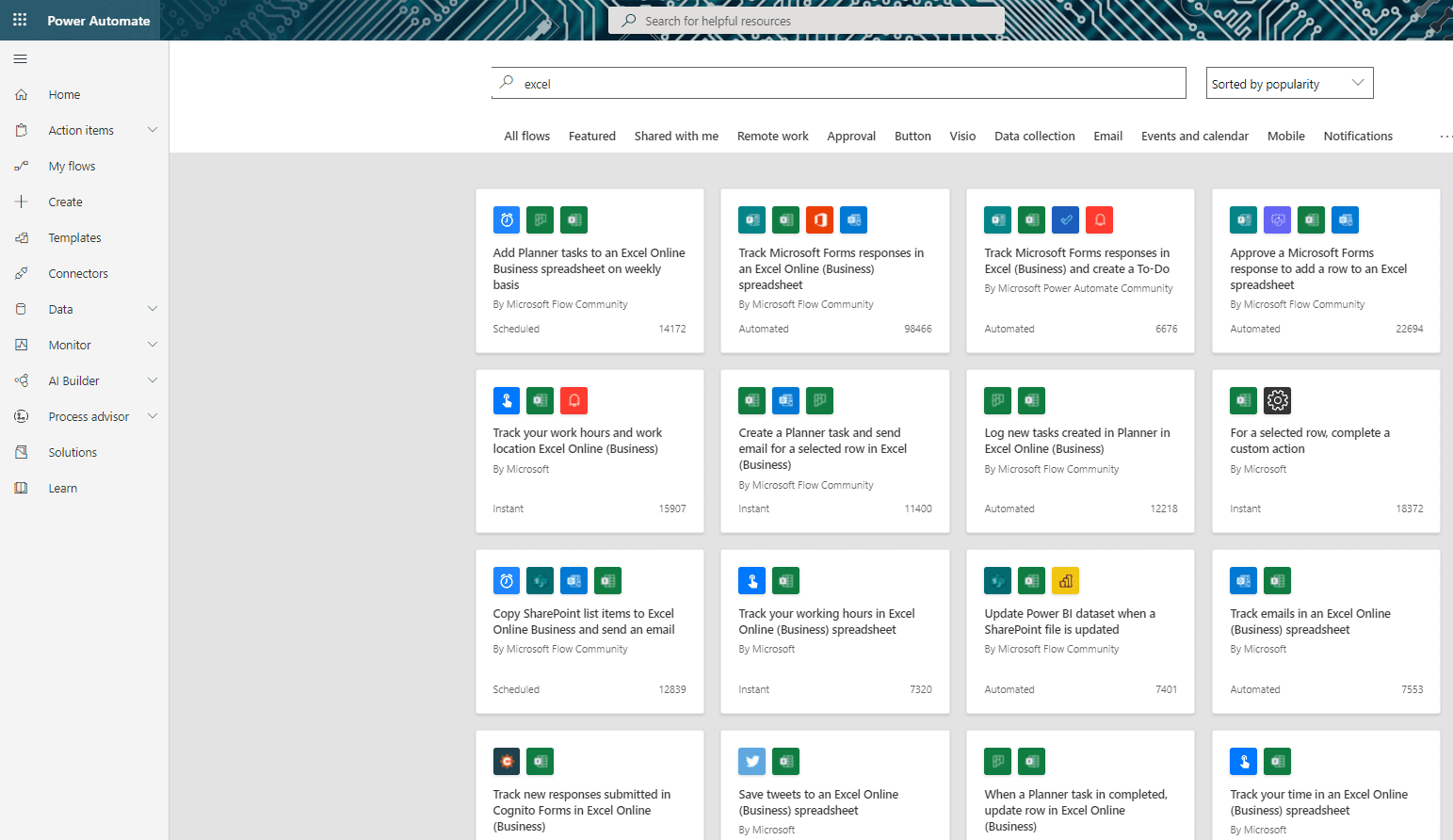Select the Visio tab

pyautogui.click(x=962, y=137)
